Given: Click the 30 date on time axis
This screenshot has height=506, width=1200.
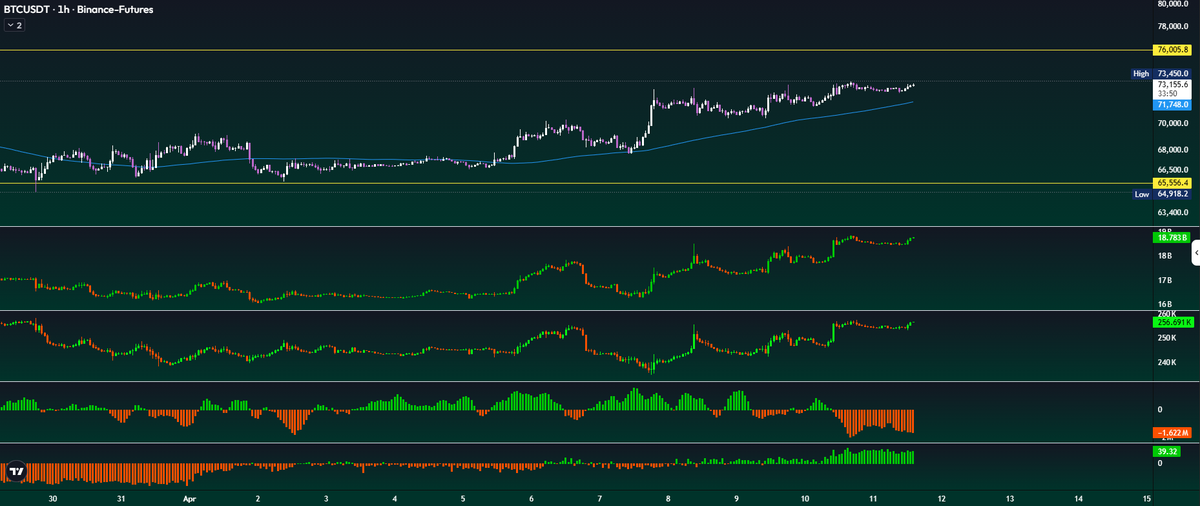Looking at the screenshot, I should point(52,497).
